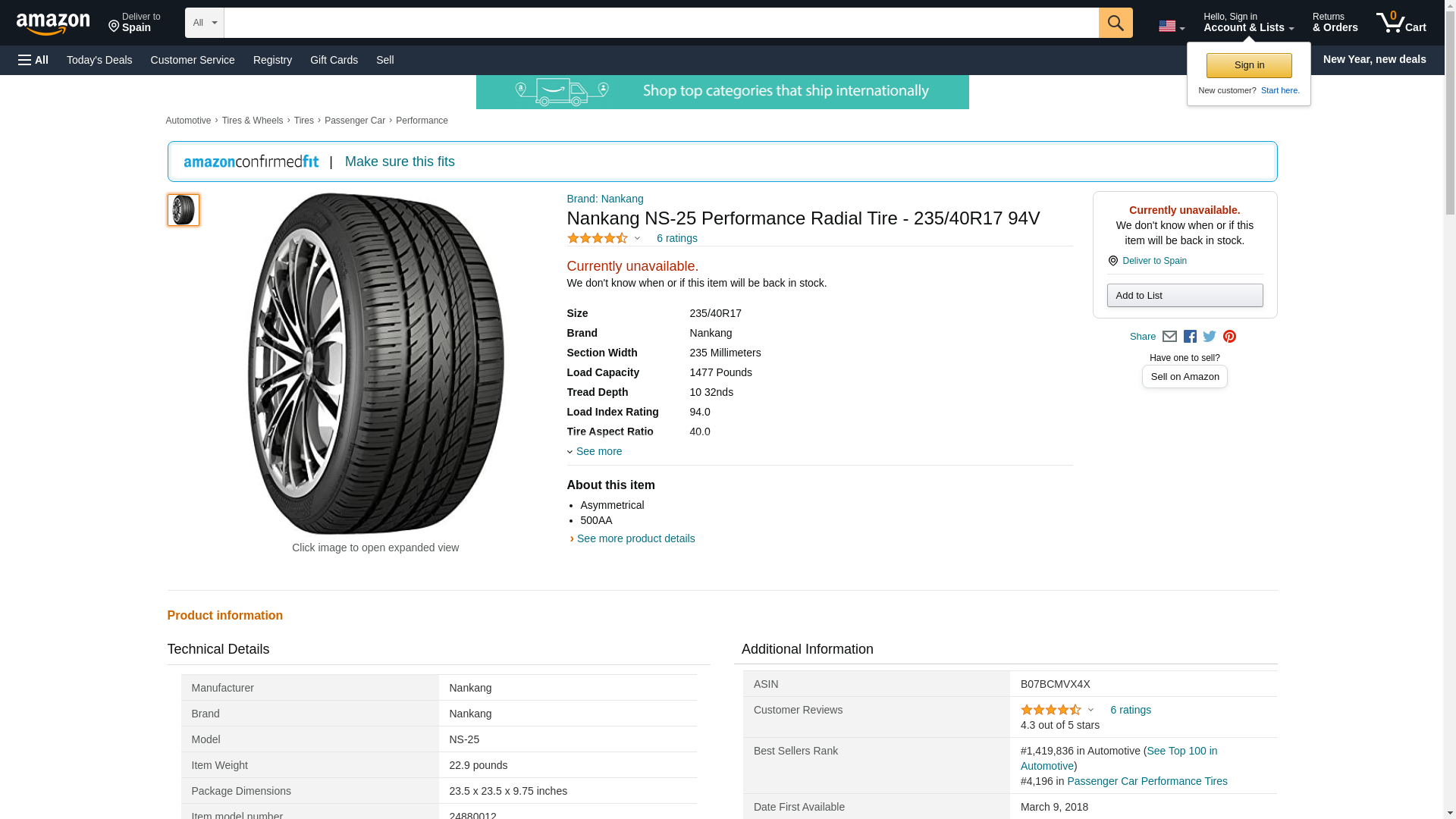Open See more product details link
1456x819 pixels.
point(635,538)
